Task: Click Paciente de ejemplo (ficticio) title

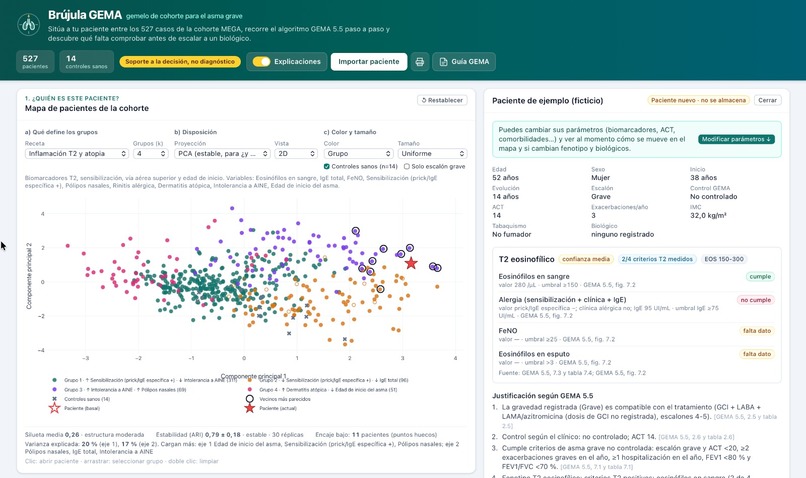Action: (x=547, y=101)
